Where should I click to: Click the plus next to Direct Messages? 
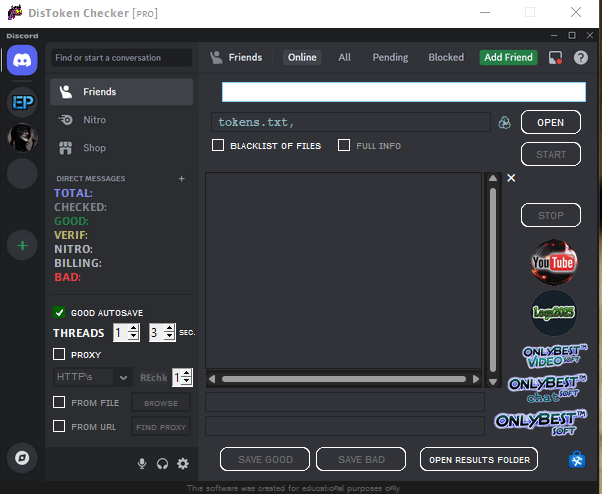[182, 178]
